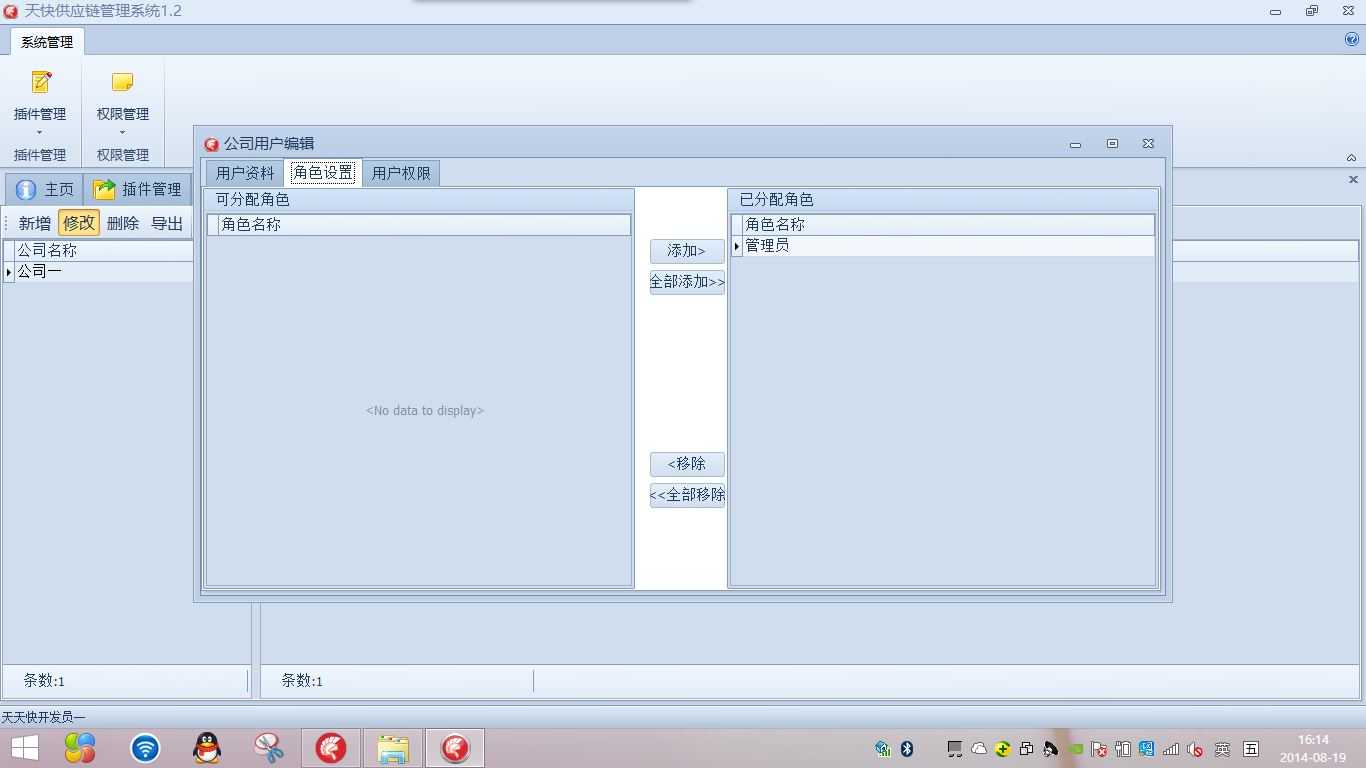The height and width of the screenshot is (768, 1366).
Task: Click the green circular tray icon
Action: pyautogui.click(x=1002, y=748)
